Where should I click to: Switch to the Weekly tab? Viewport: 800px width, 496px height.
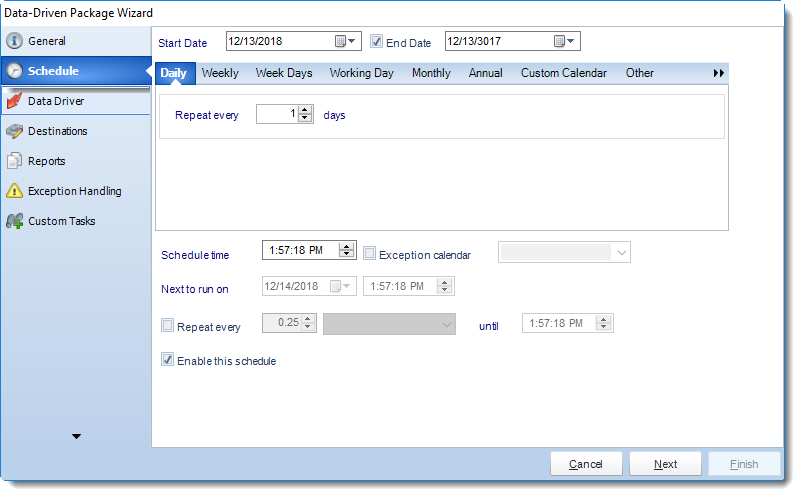(x=220, y=73)
